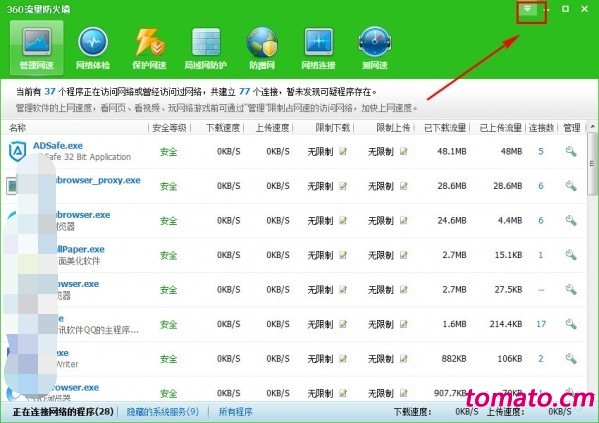Switch to 所有程序 tab
Screen dimensions: 599x423
236,412
